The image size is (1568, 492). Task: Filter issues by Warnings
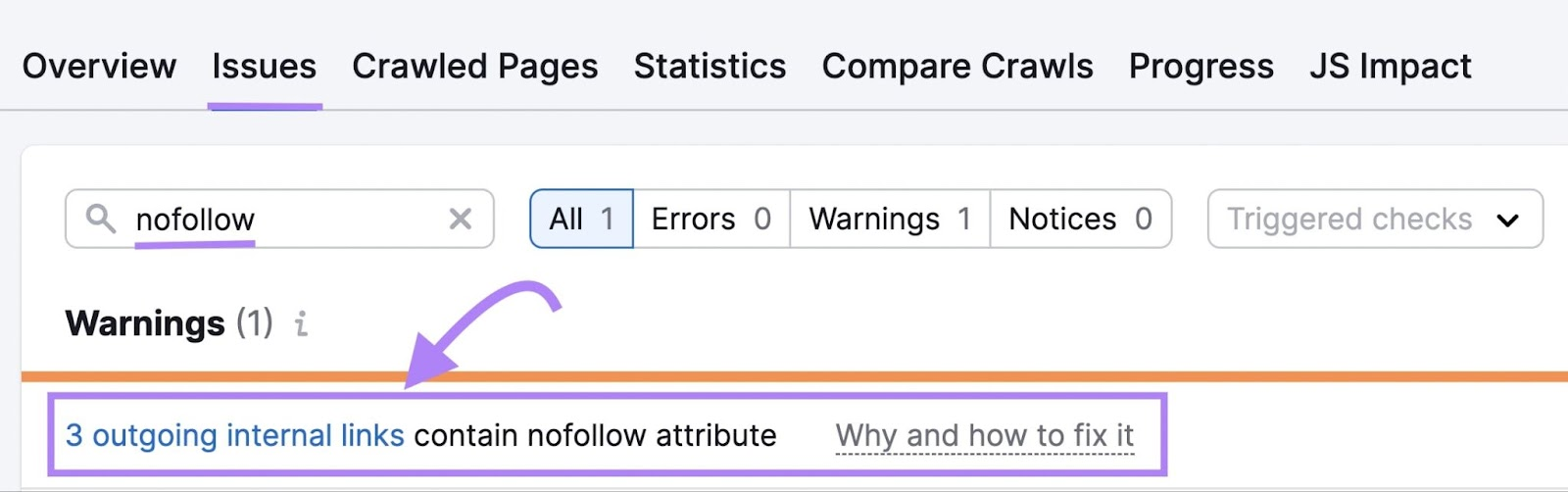889,219
